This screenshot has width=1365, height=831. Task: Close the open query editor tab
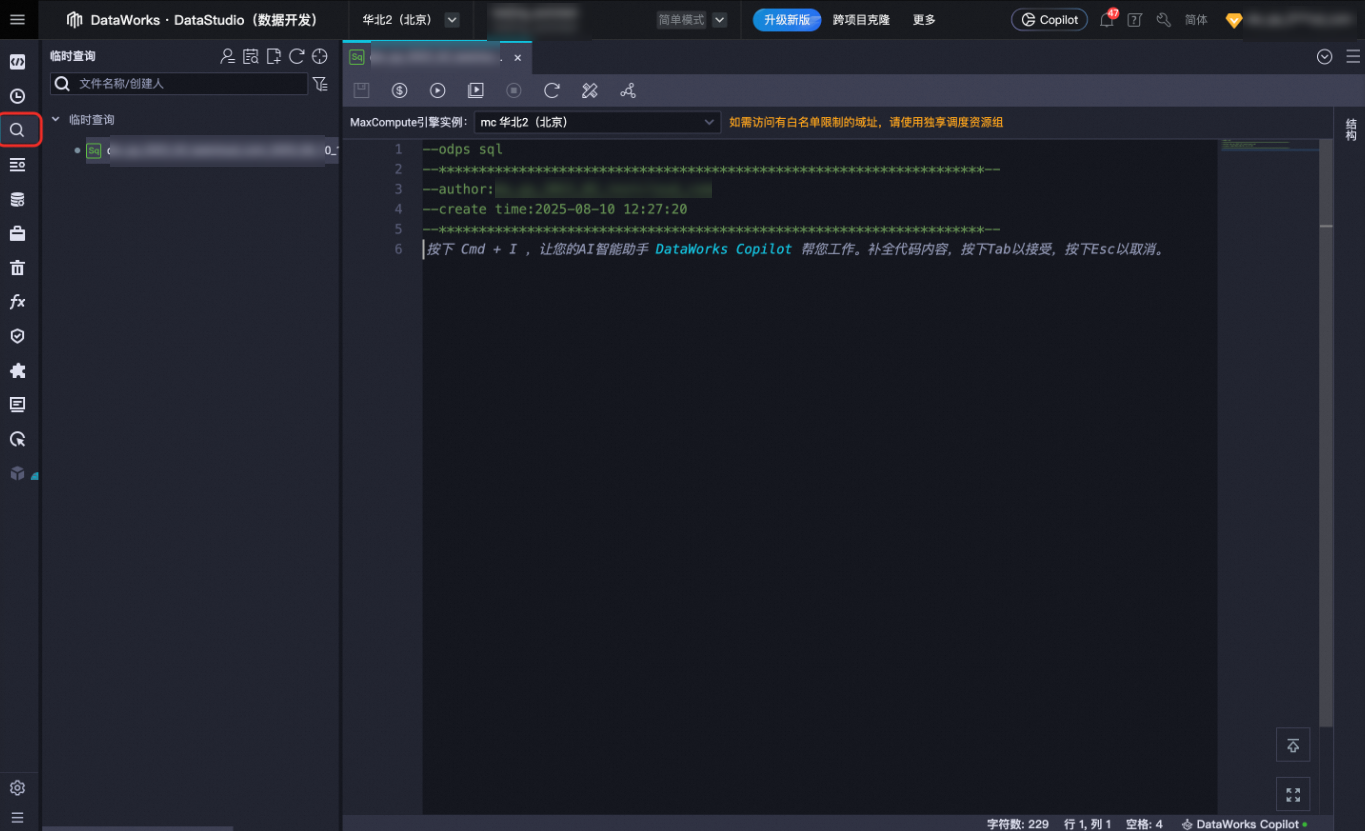[518, 58]
